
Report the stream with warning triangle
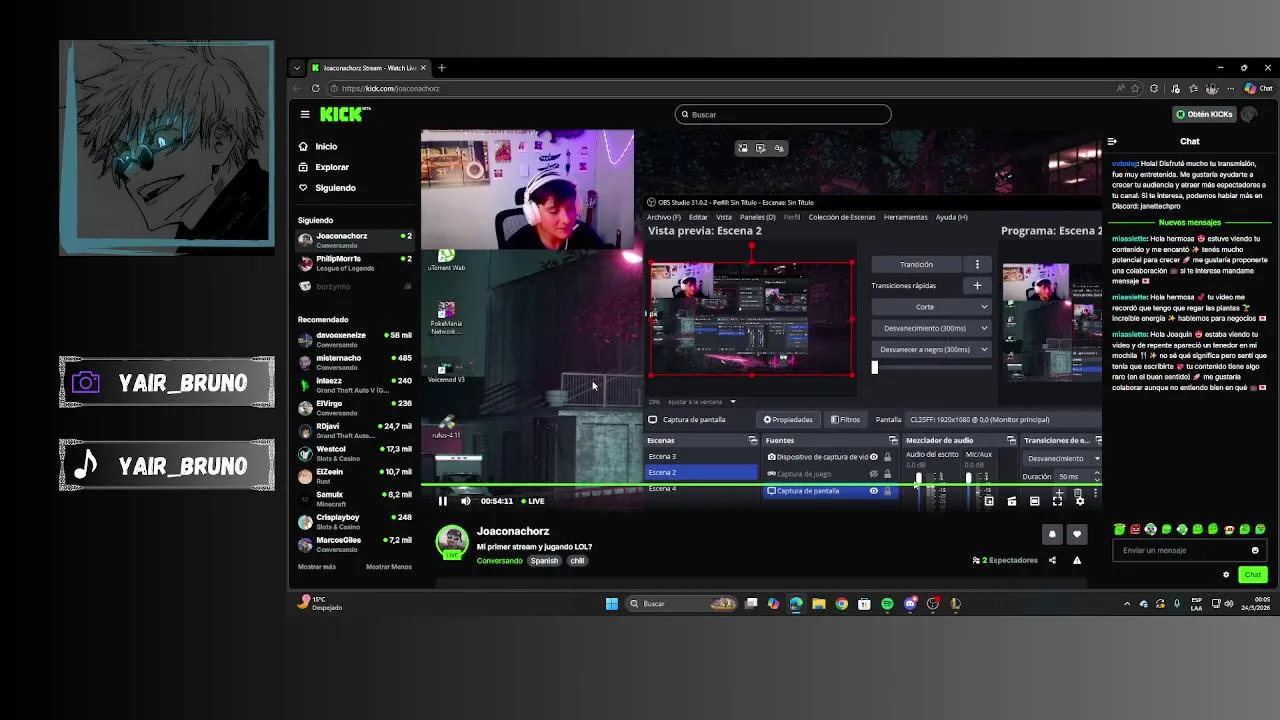[x=1077, y=560]
